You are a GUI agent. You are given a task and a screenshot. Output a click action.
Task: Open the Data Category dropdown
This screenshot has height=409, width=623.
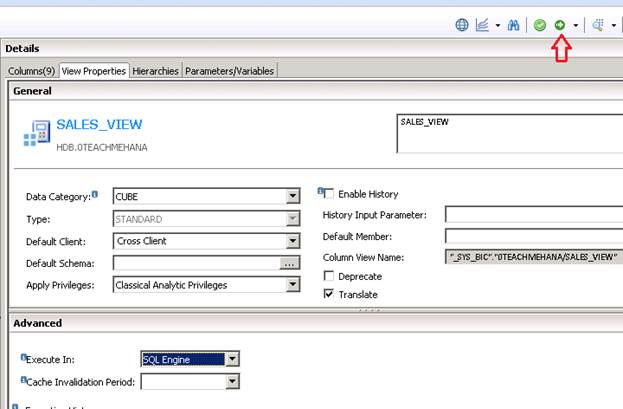292,197
